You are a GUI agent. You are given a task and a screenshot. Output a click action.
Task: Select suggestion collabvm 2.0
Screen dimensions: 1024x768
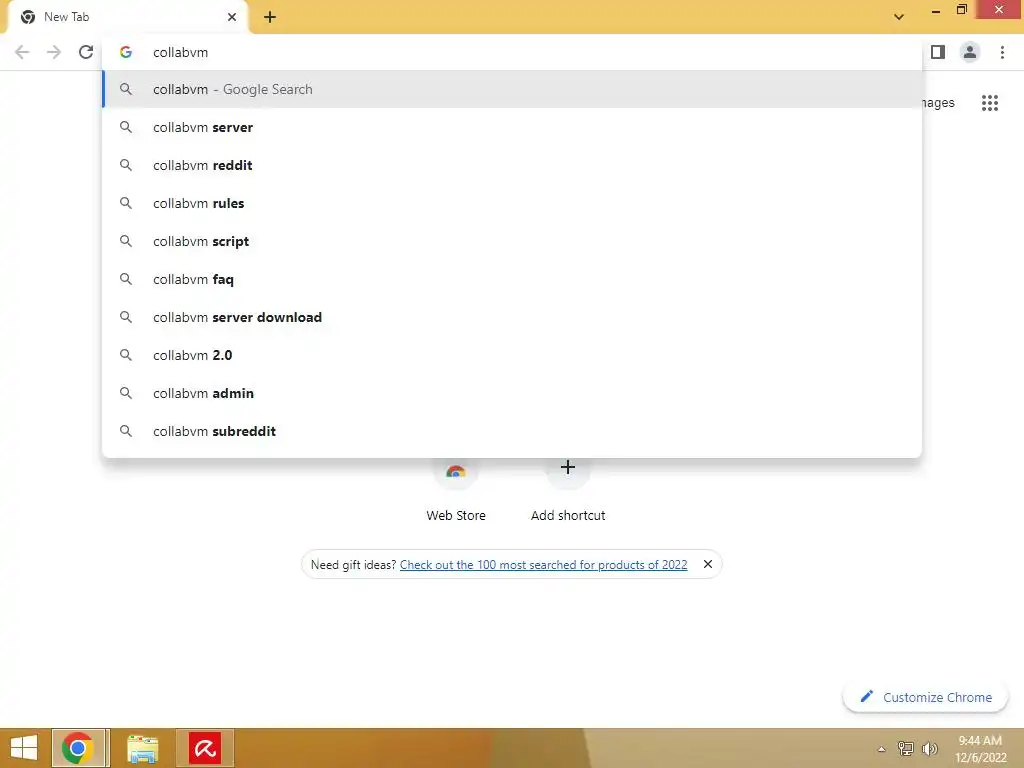(512, 355)
